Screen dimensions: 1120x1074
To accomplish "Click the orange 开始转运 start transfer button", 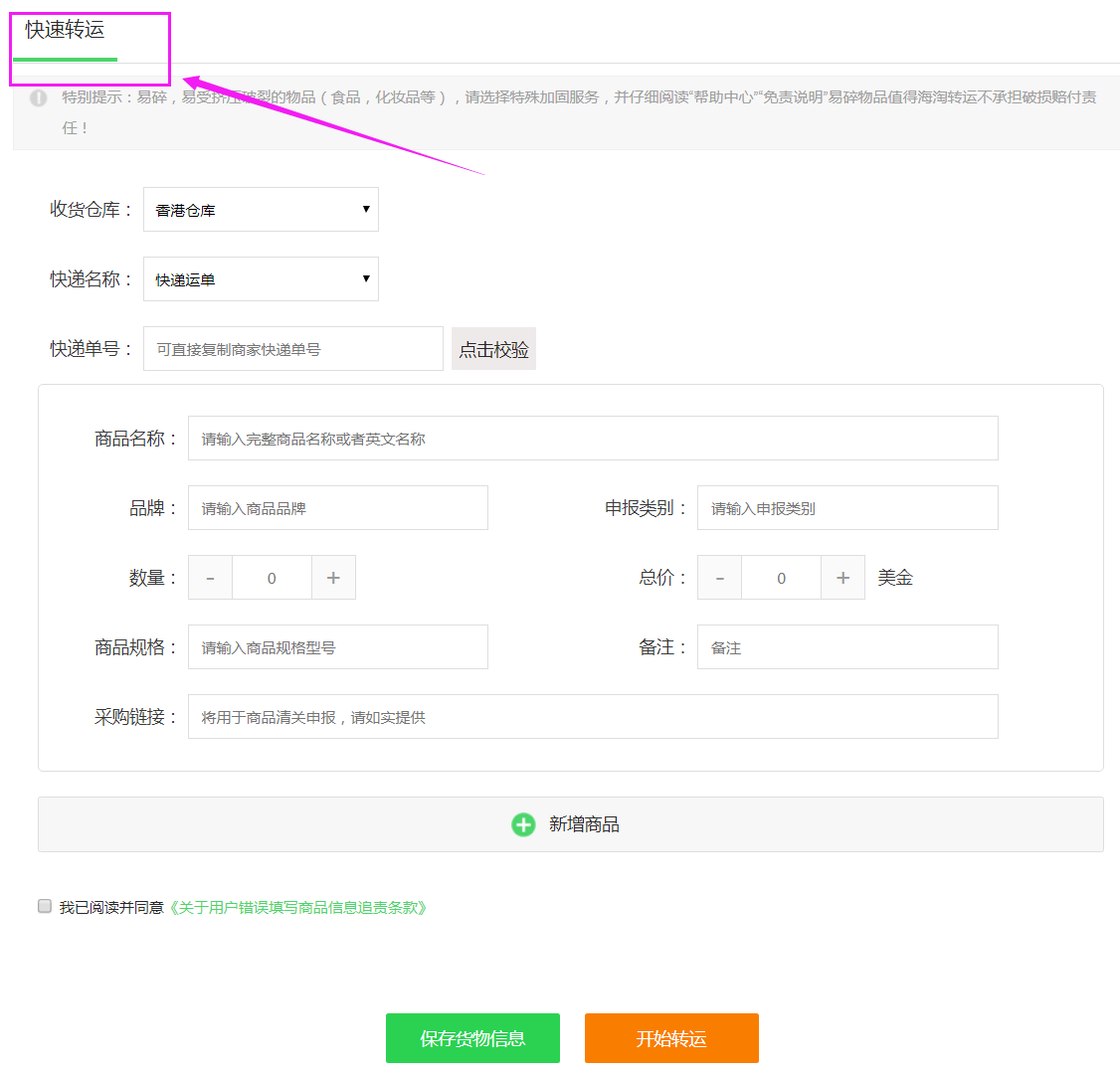I will click(x=671, y=1037).
